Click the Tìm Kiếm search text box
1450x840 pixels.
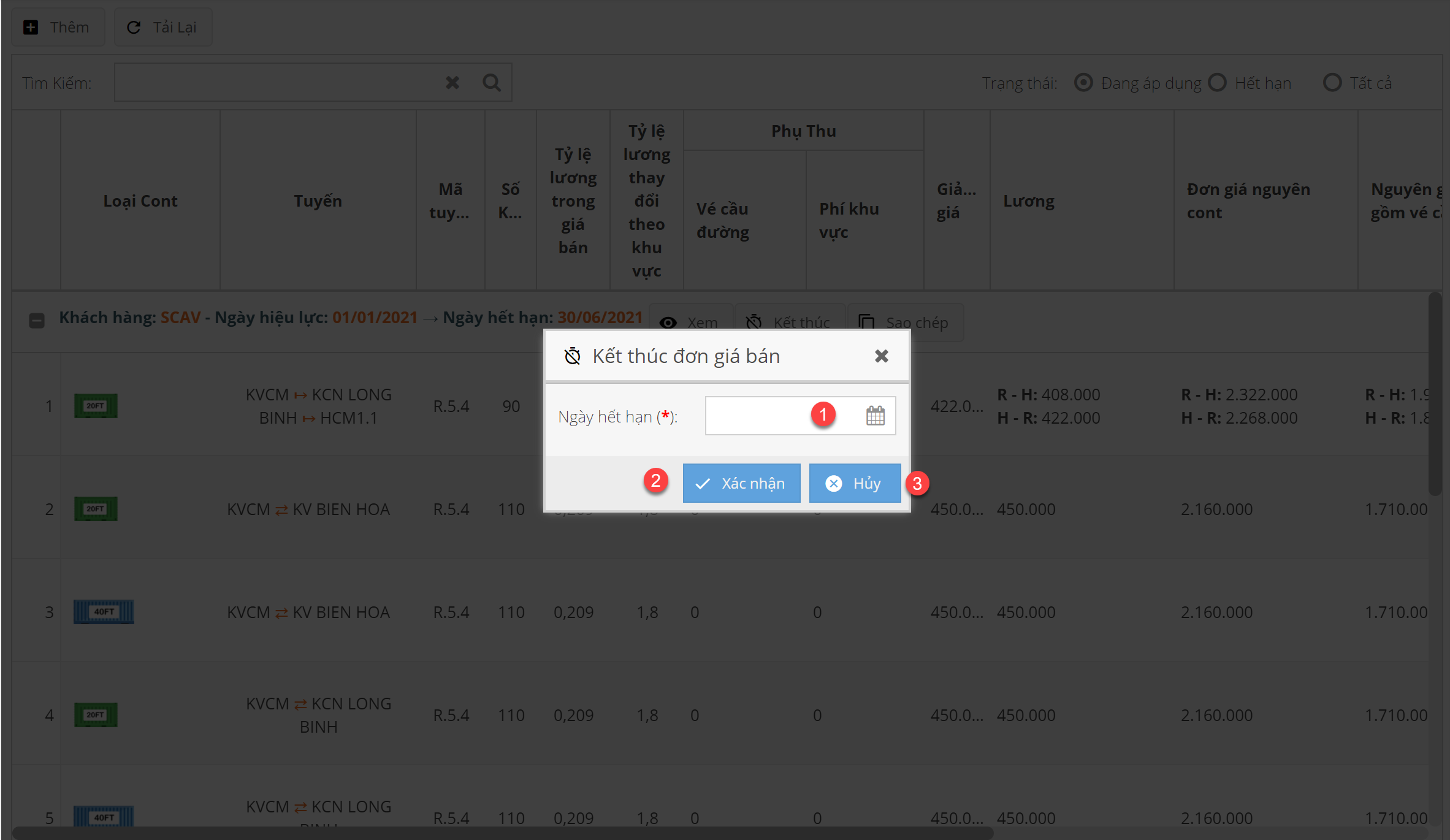coord(276,83)
